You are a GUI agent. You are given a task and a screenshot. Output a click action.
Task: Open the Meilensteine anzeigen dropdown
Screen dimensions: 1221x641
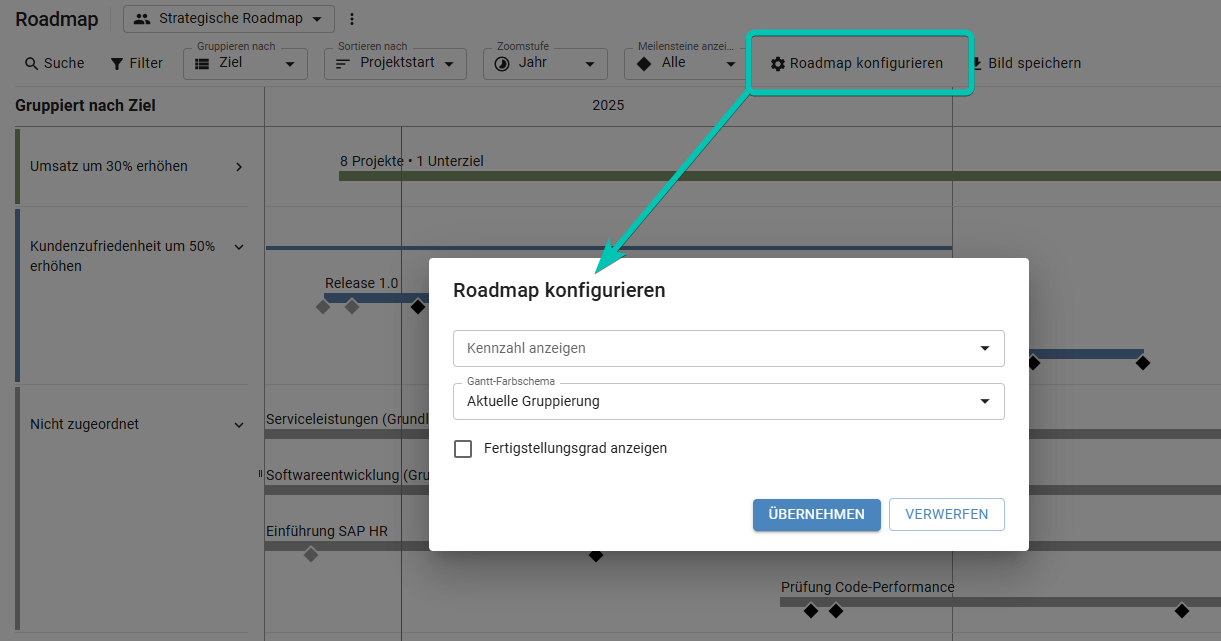point(686,63)
